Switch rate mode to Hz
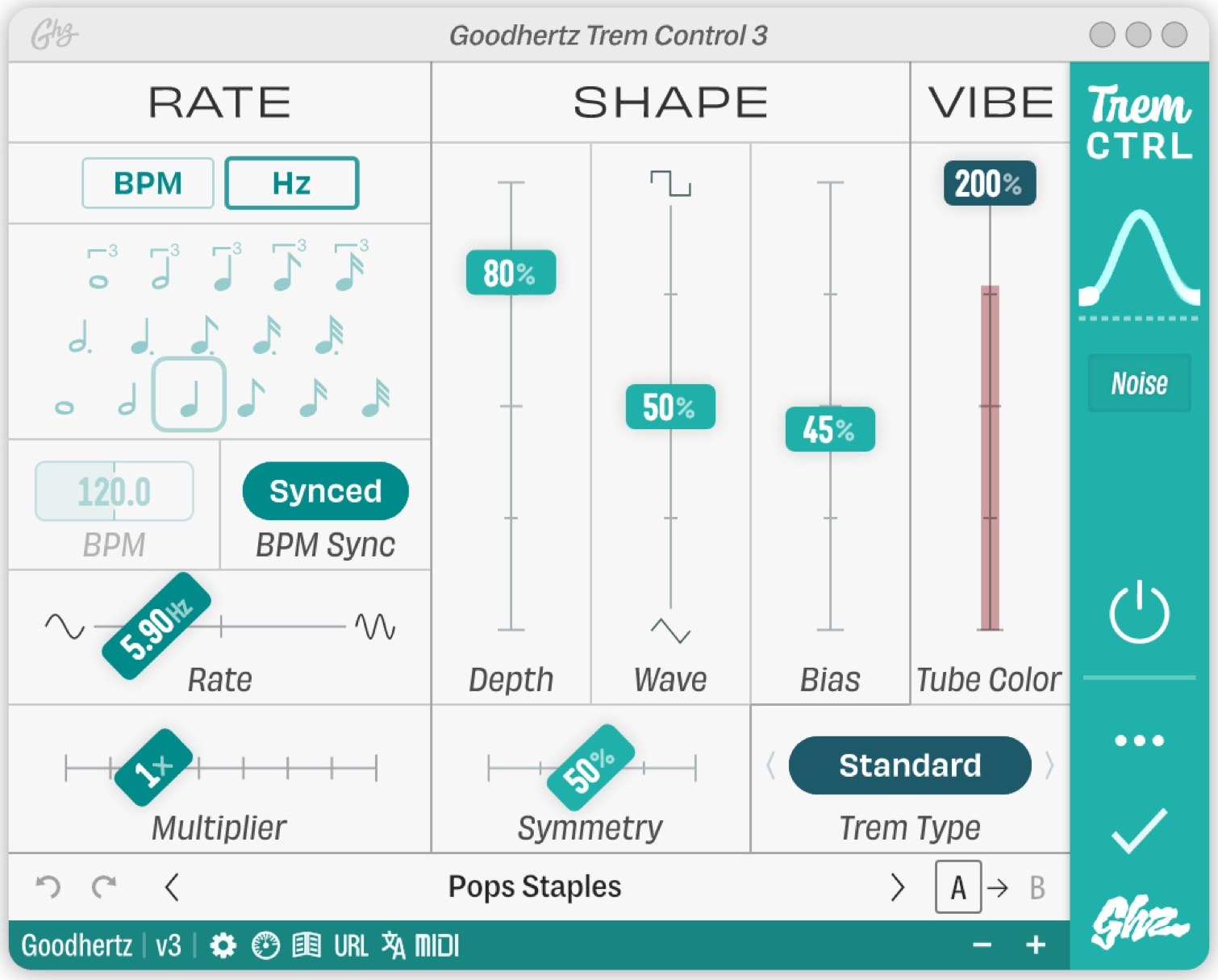This screenshot has width=1218, height=980. point(291,183)
